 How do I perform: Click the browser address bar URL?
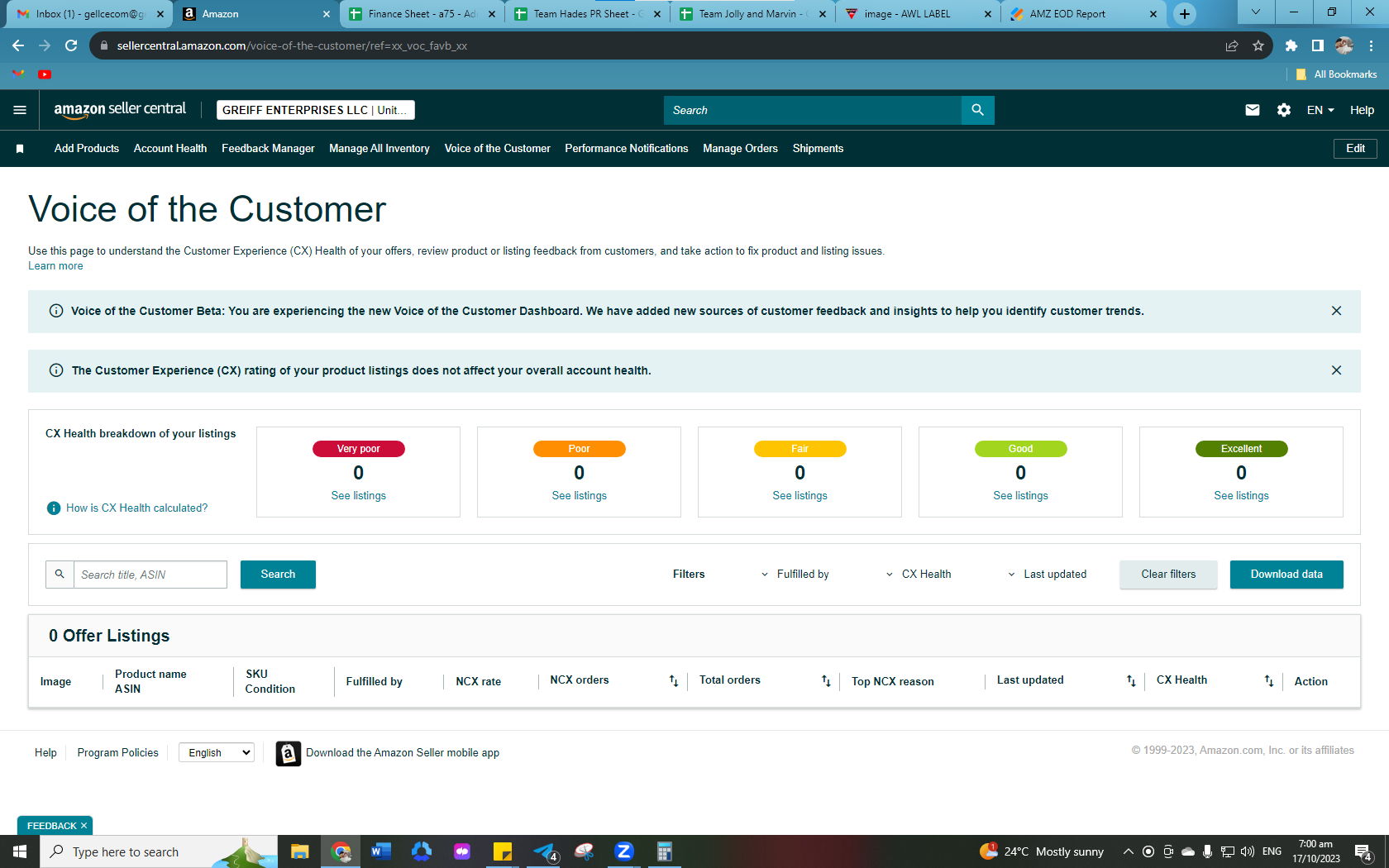(293, 45)
